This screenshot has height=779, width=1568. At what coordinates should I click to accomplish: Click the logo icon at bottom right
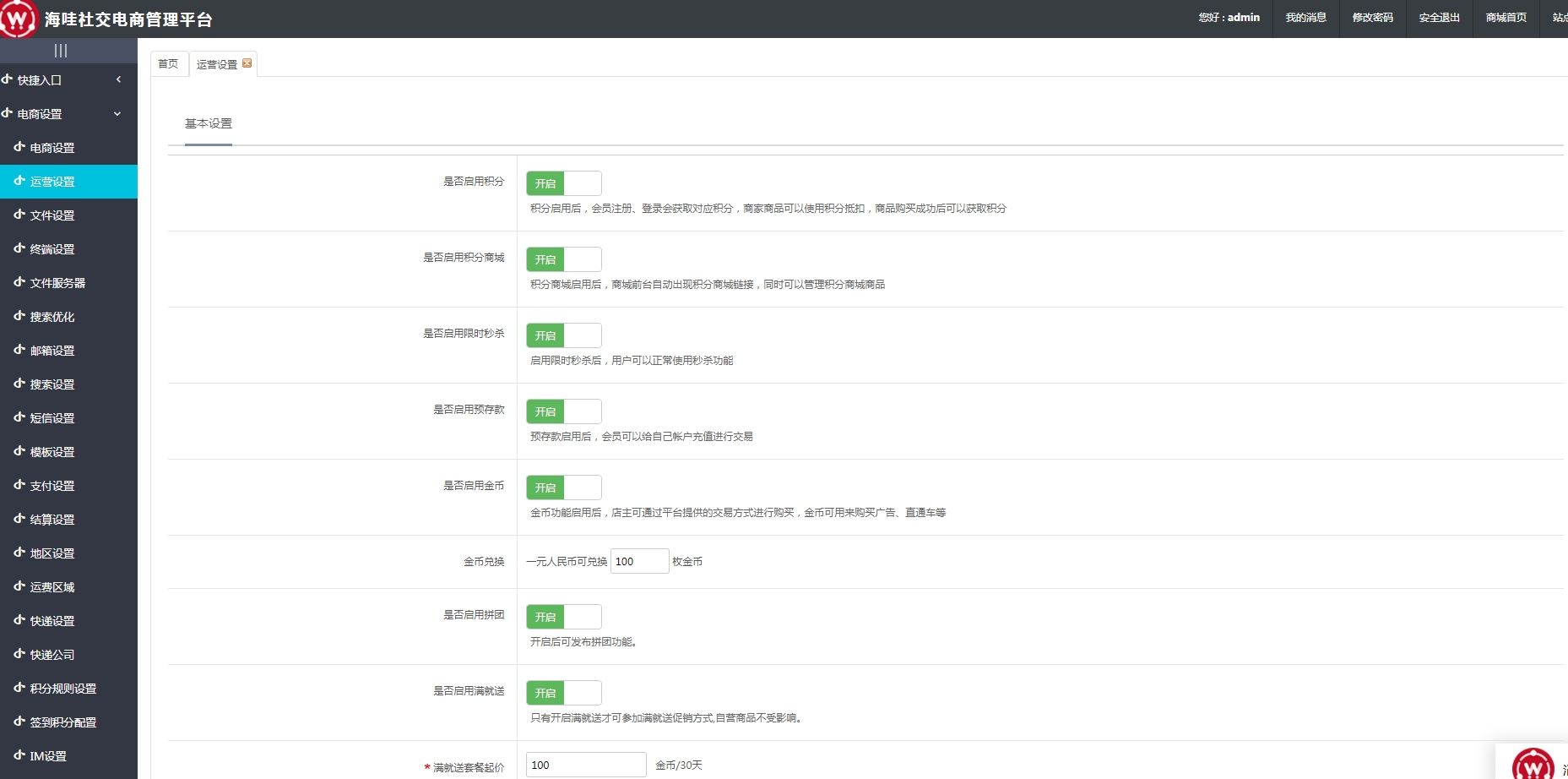point(1533,767)
